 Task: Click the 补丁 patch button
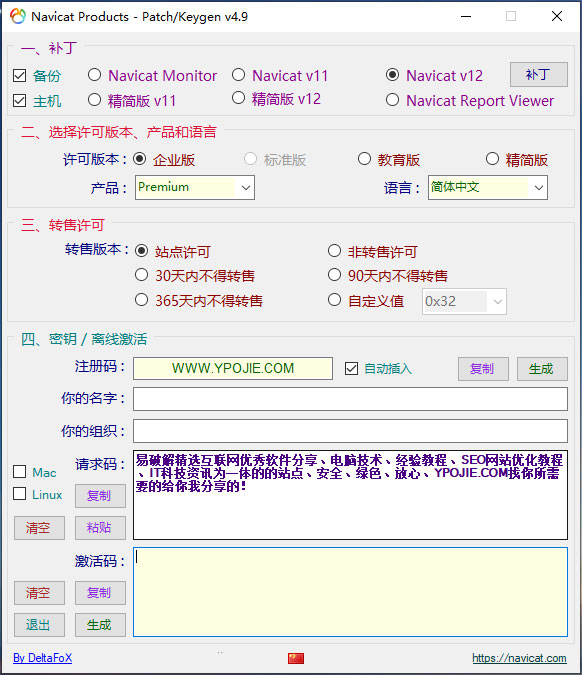[x=539, y=74]
